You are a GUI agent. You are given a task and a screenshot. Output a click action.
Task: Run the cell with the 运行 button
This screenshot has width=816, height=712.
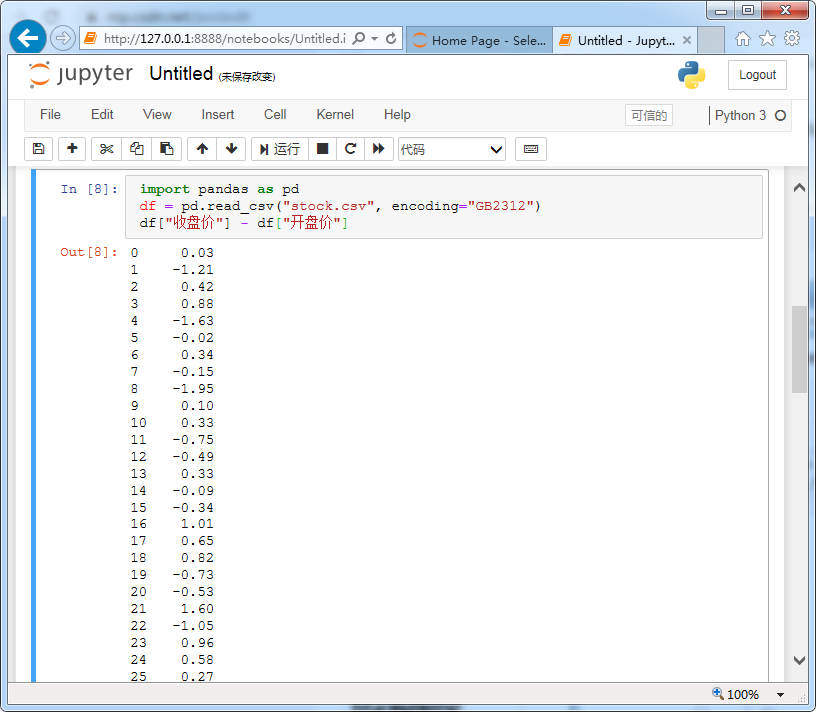coord(280,149)
